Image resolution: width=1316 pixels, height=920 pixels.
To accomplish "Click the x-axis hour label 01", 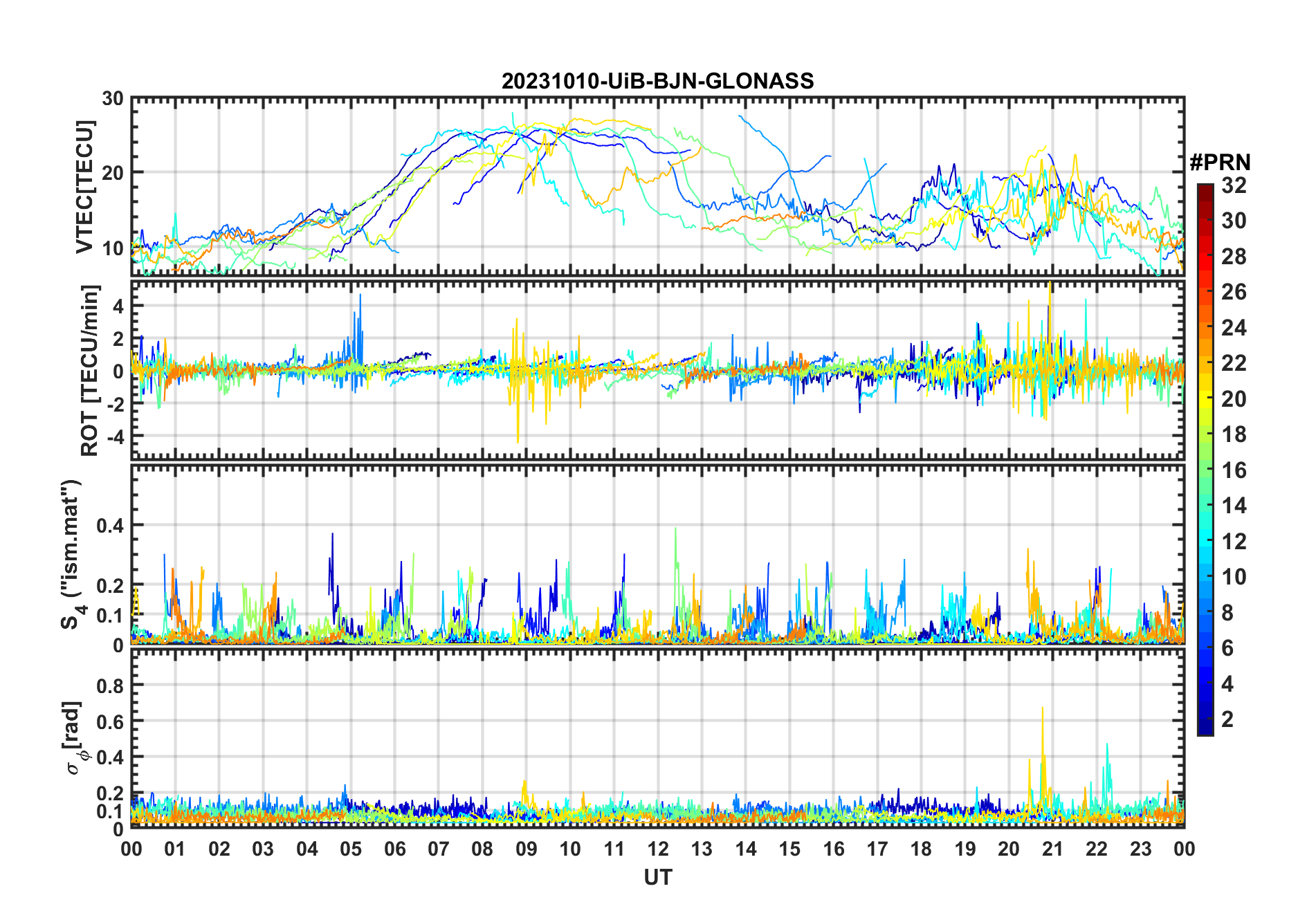I will (175, 849).
